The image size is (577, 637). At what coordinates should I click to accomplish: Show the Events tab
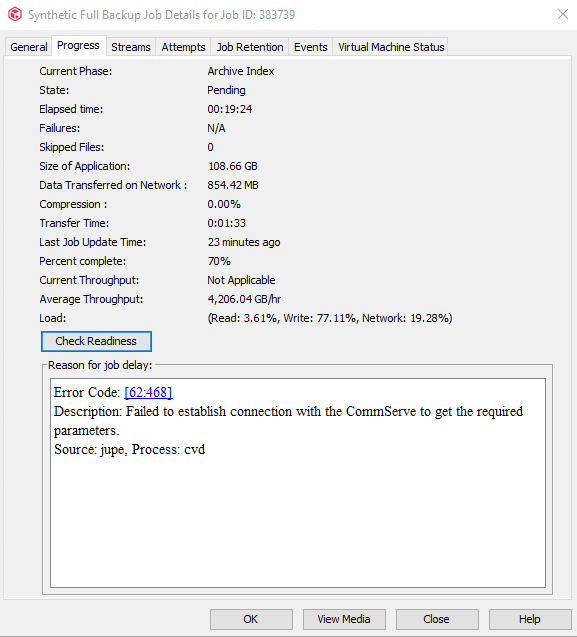311,47
